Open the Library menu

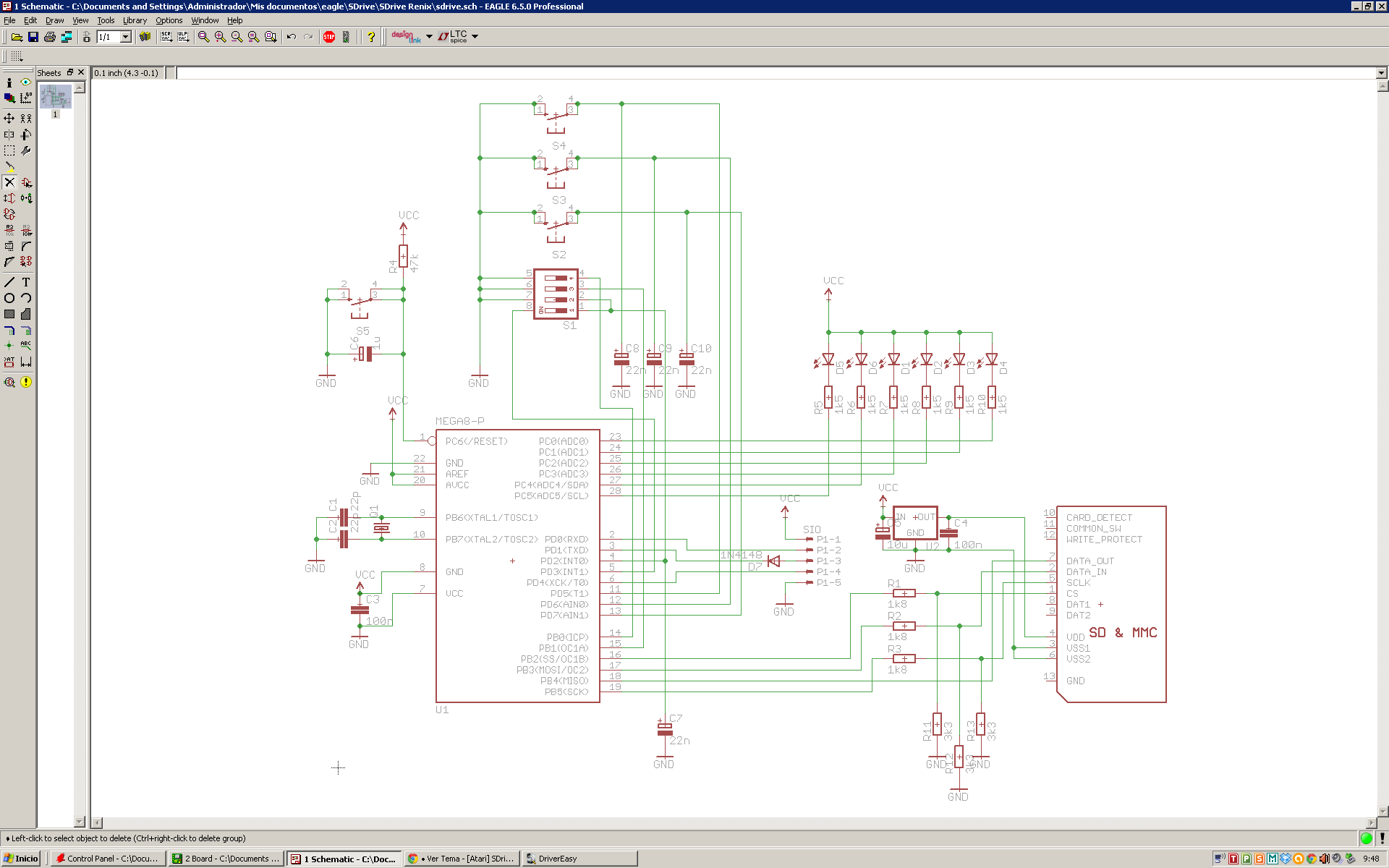tap(135, 20)
